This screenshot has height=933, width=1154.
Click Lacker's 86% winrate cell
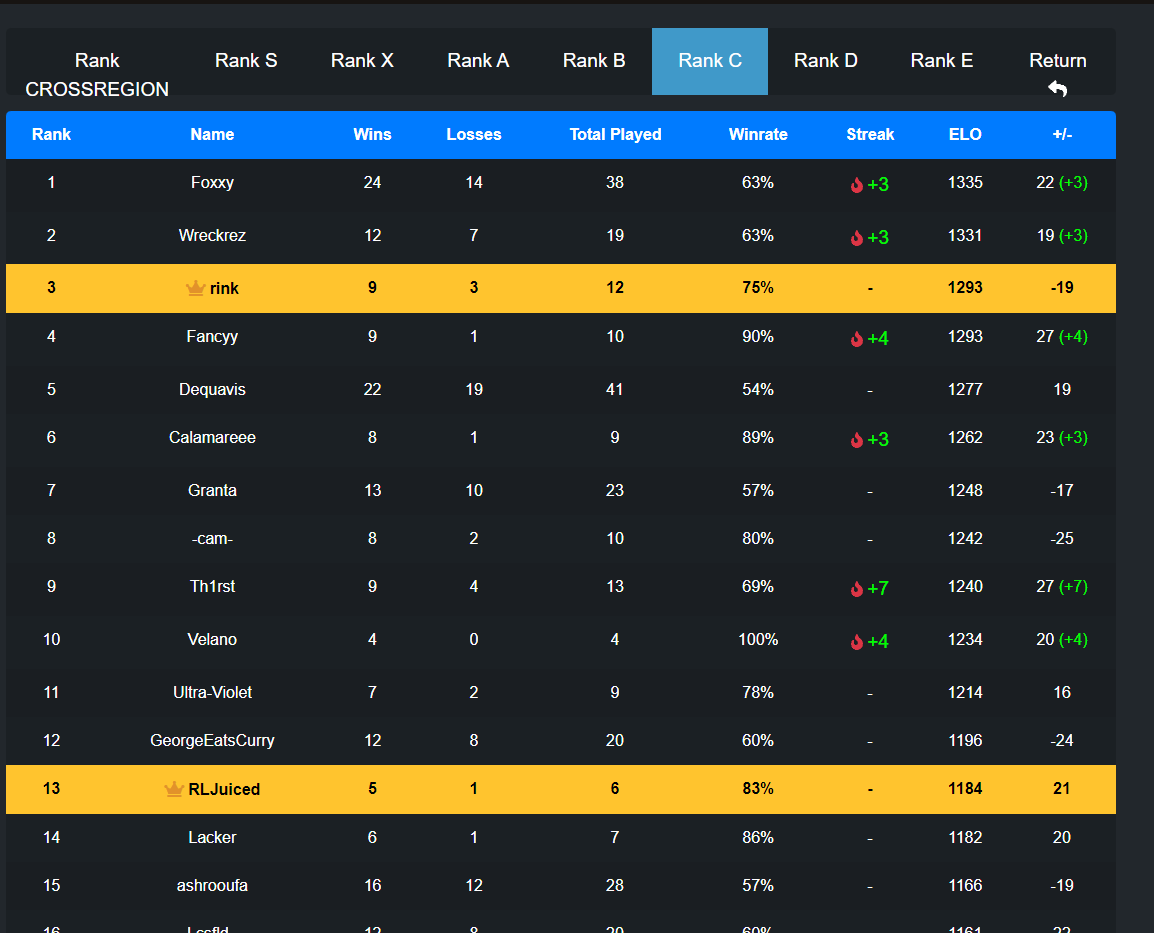[758, 837]
